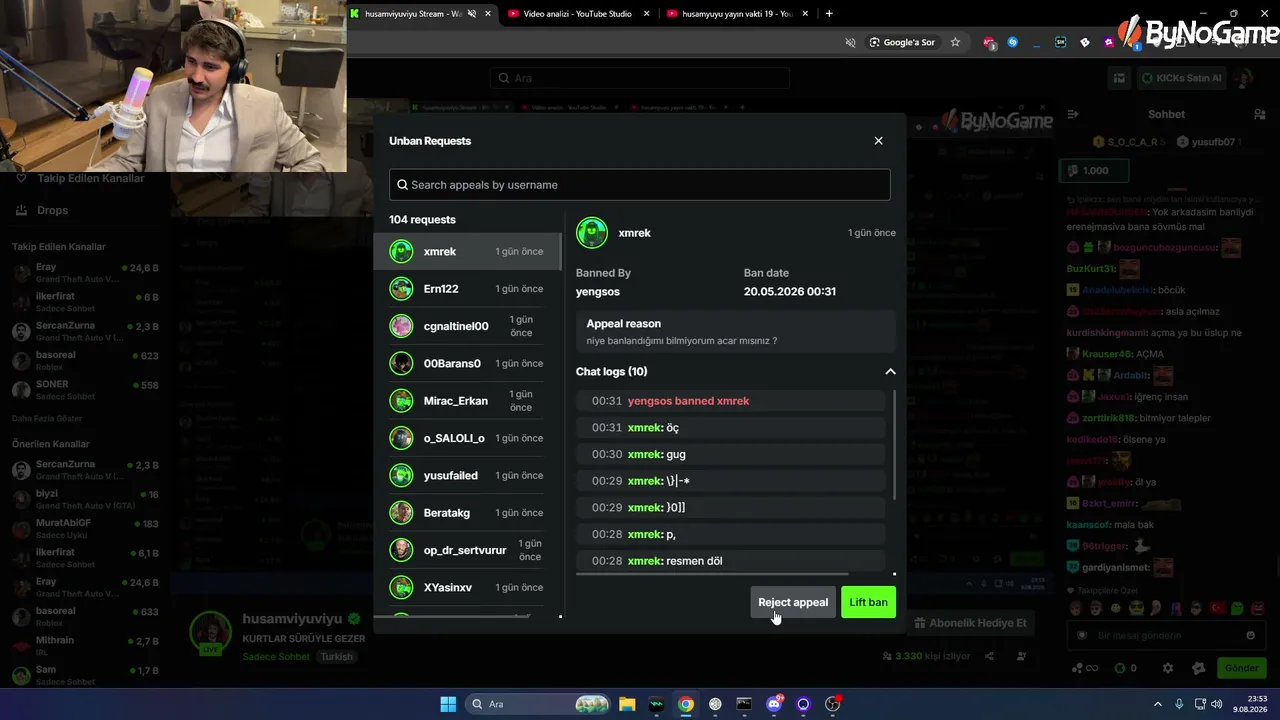Insert the sunglasses face emote
The width and height of the screenshot is (1280, 720).
[1136, 608]
